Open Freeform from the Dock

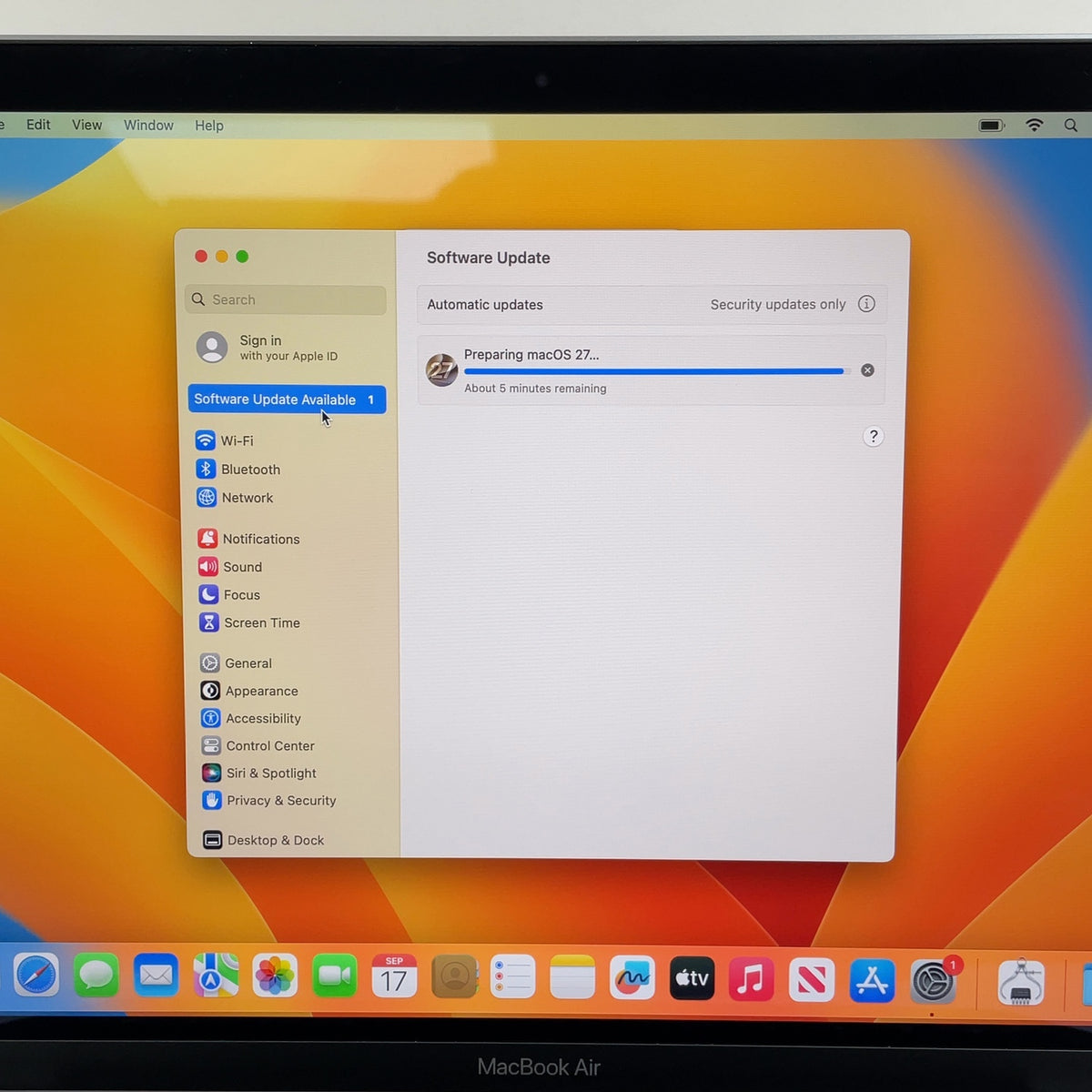click(x=632, y=978)
